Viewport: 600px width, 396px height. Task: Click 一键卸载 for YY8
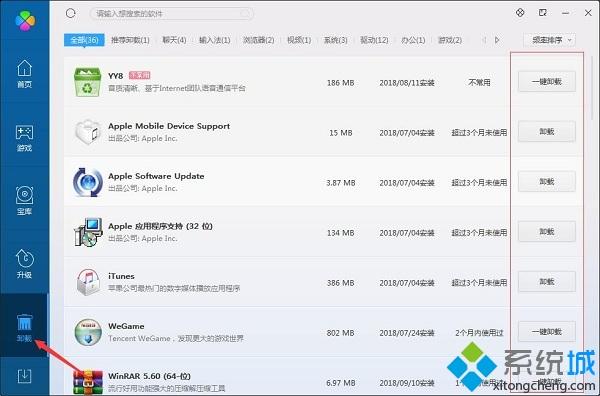coord(547,81)
